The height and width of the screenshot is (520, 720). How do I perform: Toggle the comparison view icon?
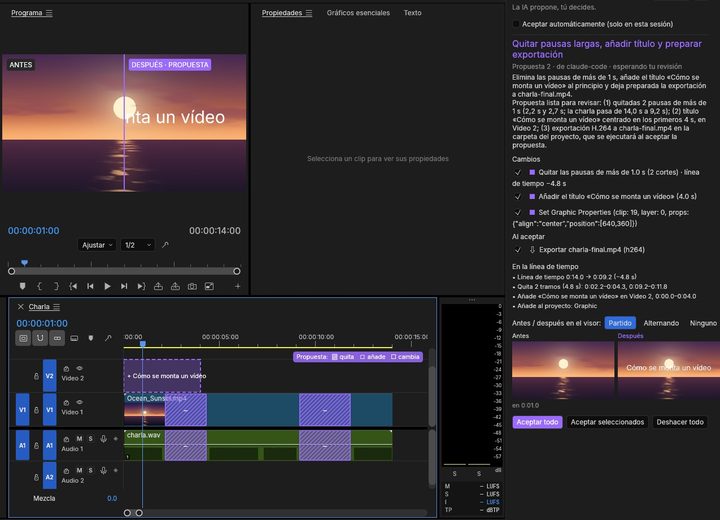point(209,286)
